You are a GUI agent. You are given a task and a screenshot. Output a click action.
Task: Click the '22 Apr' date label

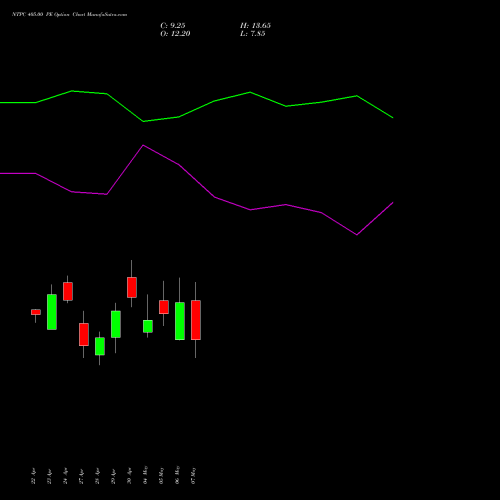point(33,476)
